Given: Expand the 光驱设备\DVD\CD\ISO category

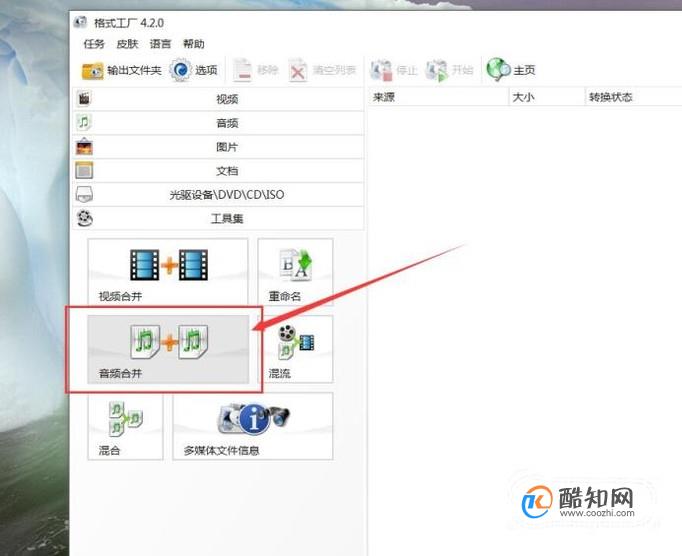Looking at the screenshot, I should pyautogui.click(x=218, y=194).
